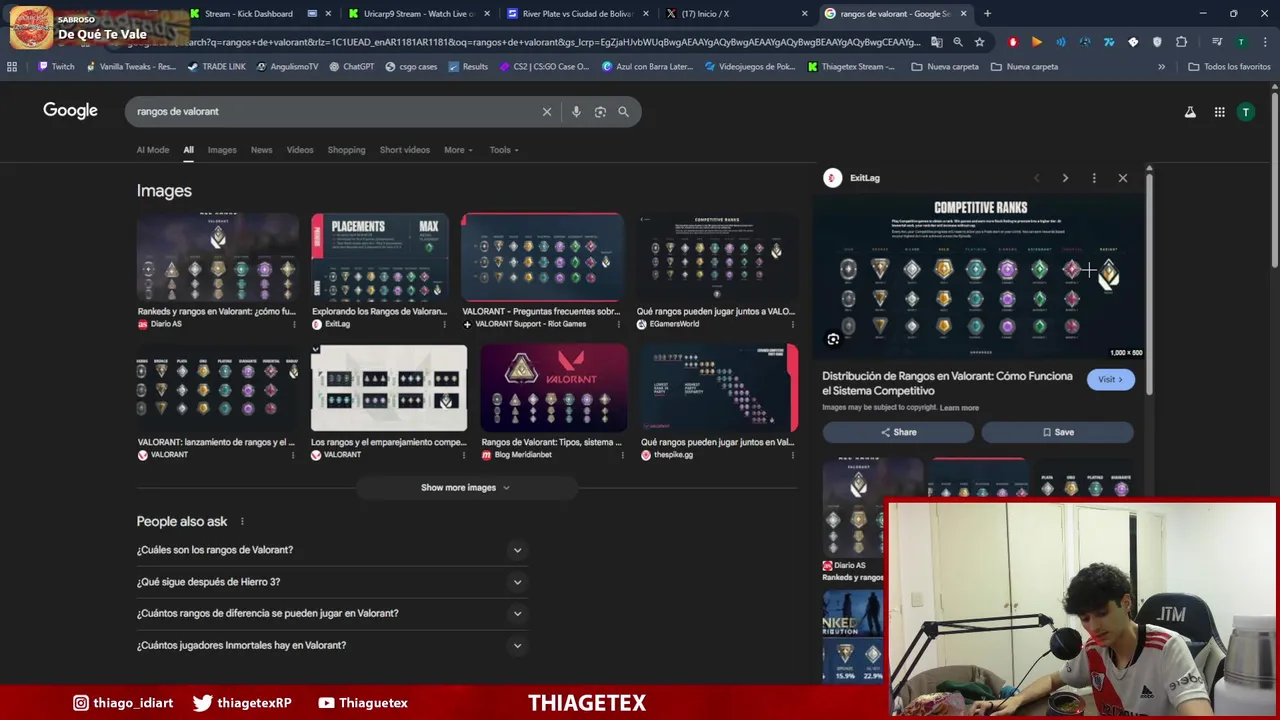Show hidden bookmarks overflow chevron
The image size is (1280, 720).
click(x=1161, y=67)
